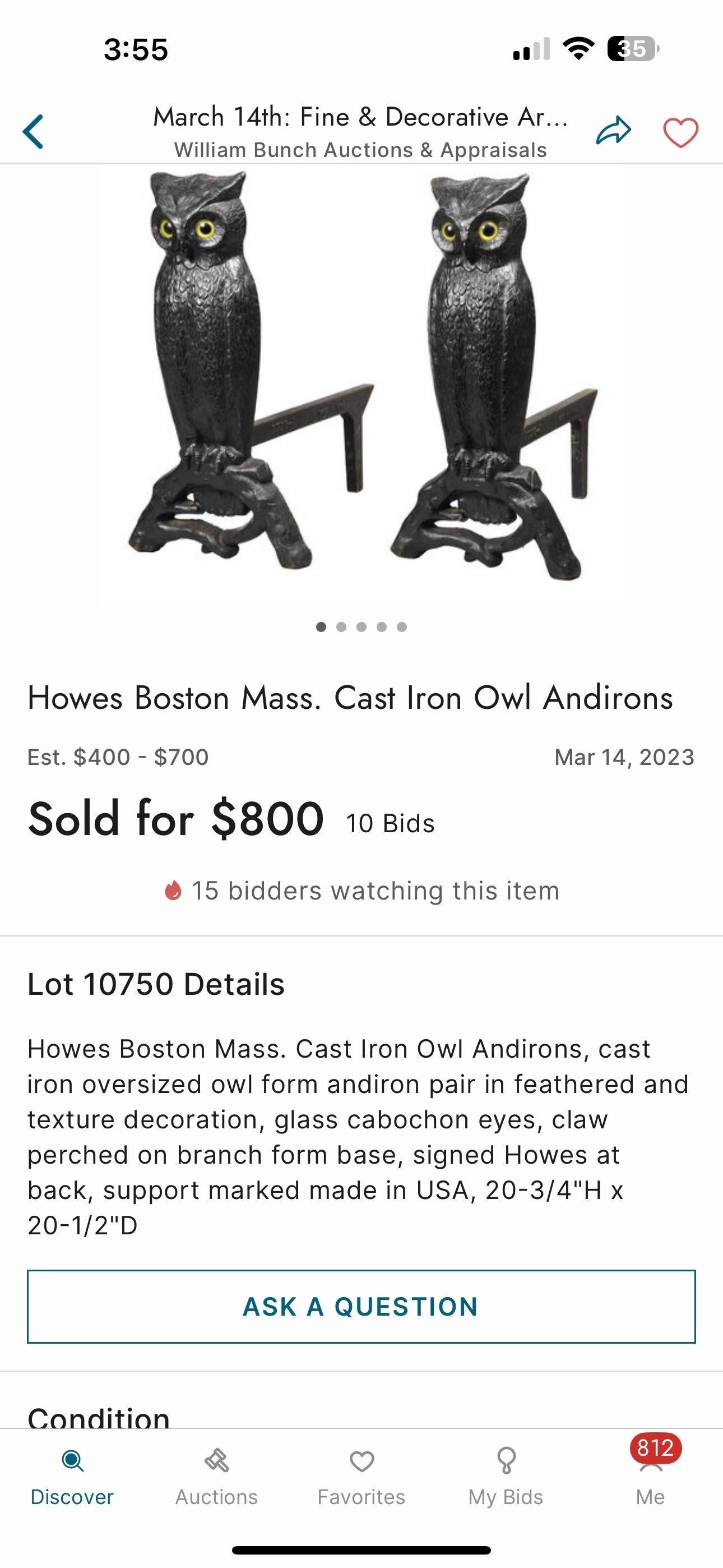Viewport: 723px width, 1568px height.
Task: Tap the Condition section heading
Action: (x=99, y=1417)
